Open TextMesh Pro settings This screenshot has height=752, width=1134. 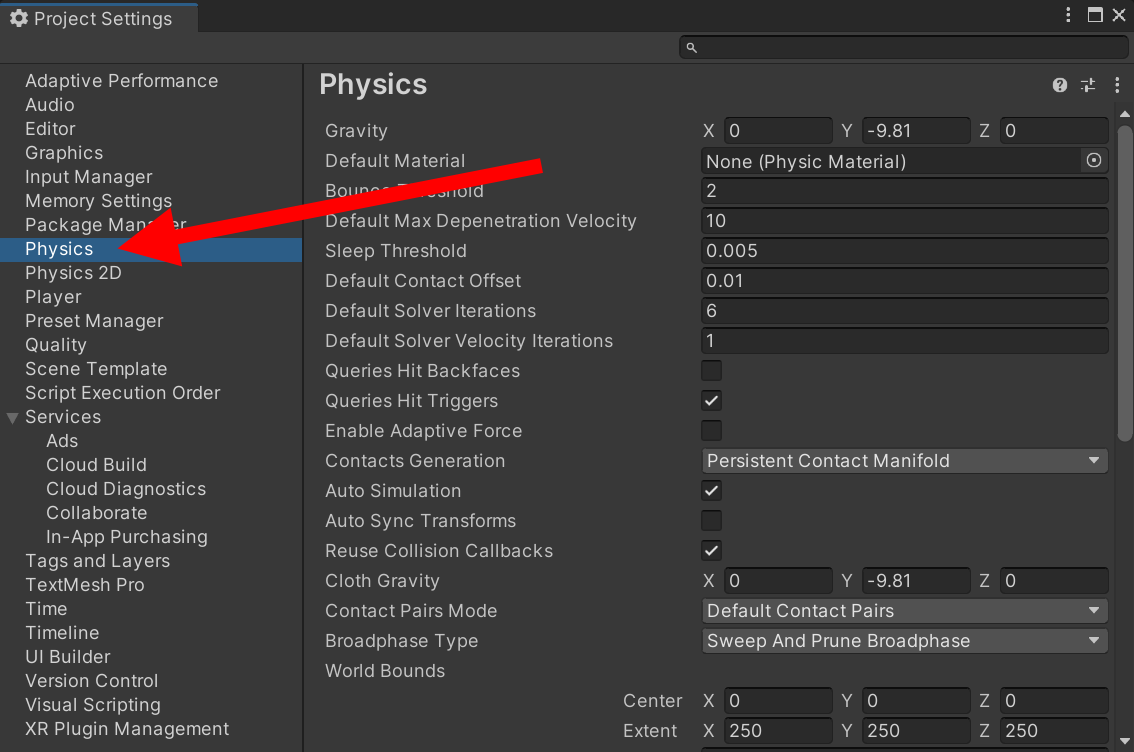[85, 585]
